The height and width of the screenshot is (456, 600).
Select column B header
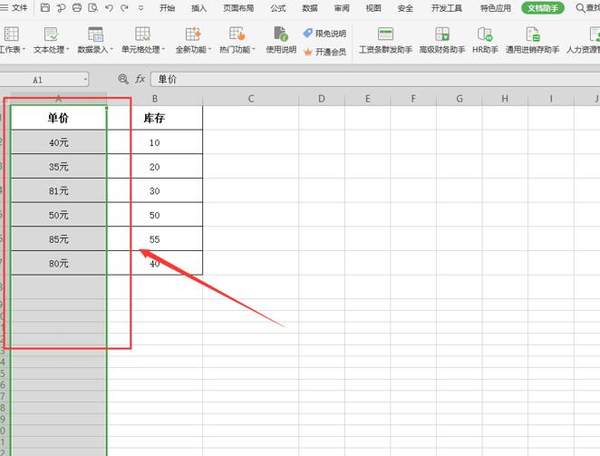(x=155, y=99)
